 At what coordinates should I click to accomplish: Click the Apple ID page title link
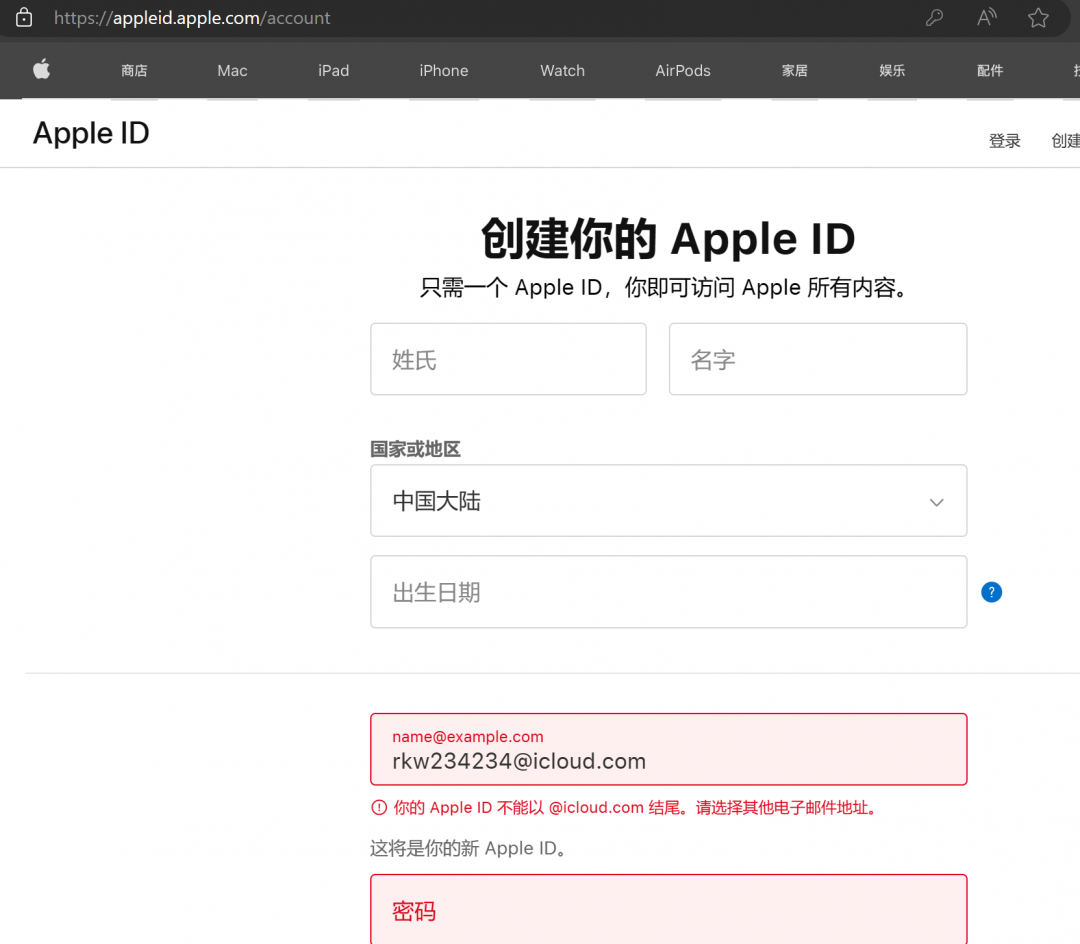point(91,133)
